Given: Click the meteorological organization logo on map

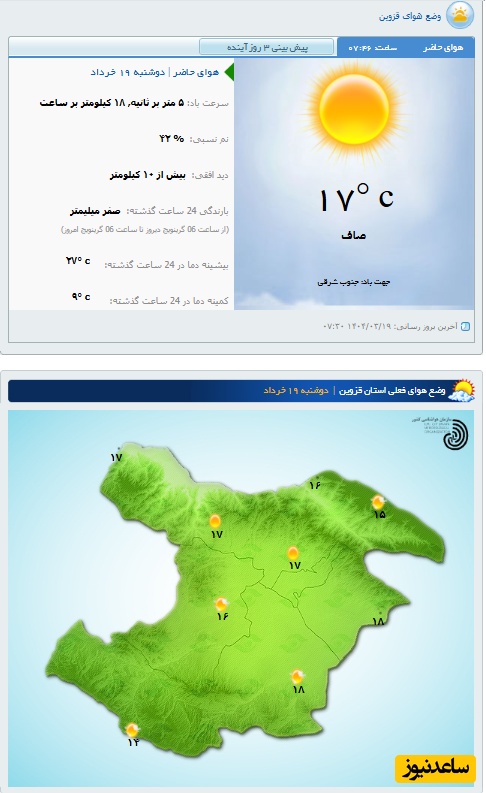Looking at the screenshot, I should click(x=448, y=432).
